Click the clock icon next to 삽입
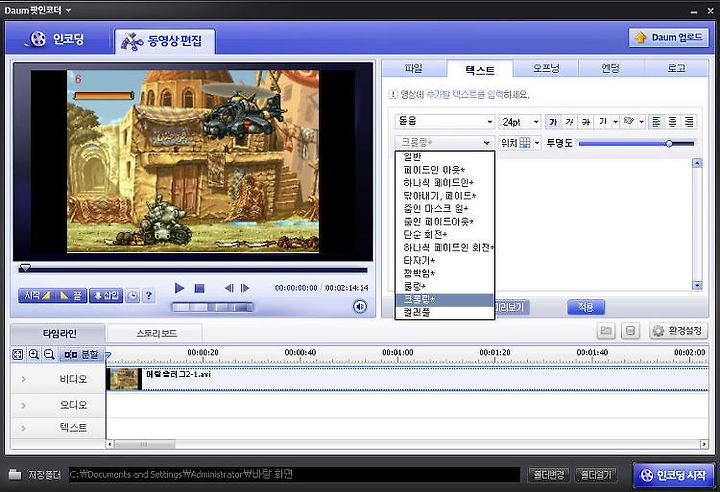 coord(132,295)
